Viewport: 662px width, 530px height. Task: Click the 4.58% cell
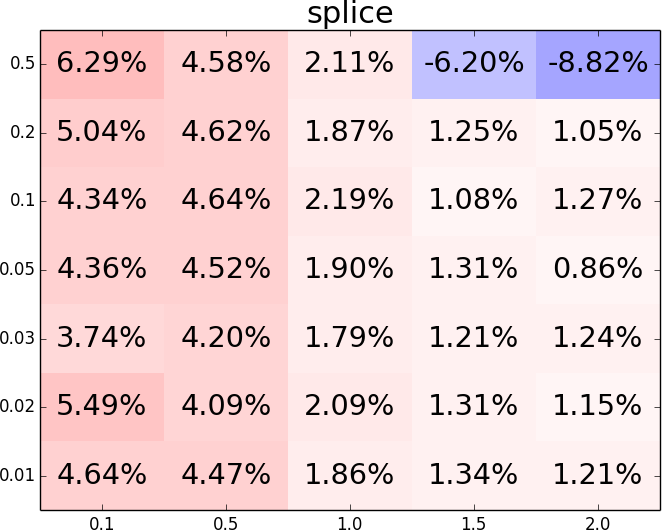click(x=226, y=64)
